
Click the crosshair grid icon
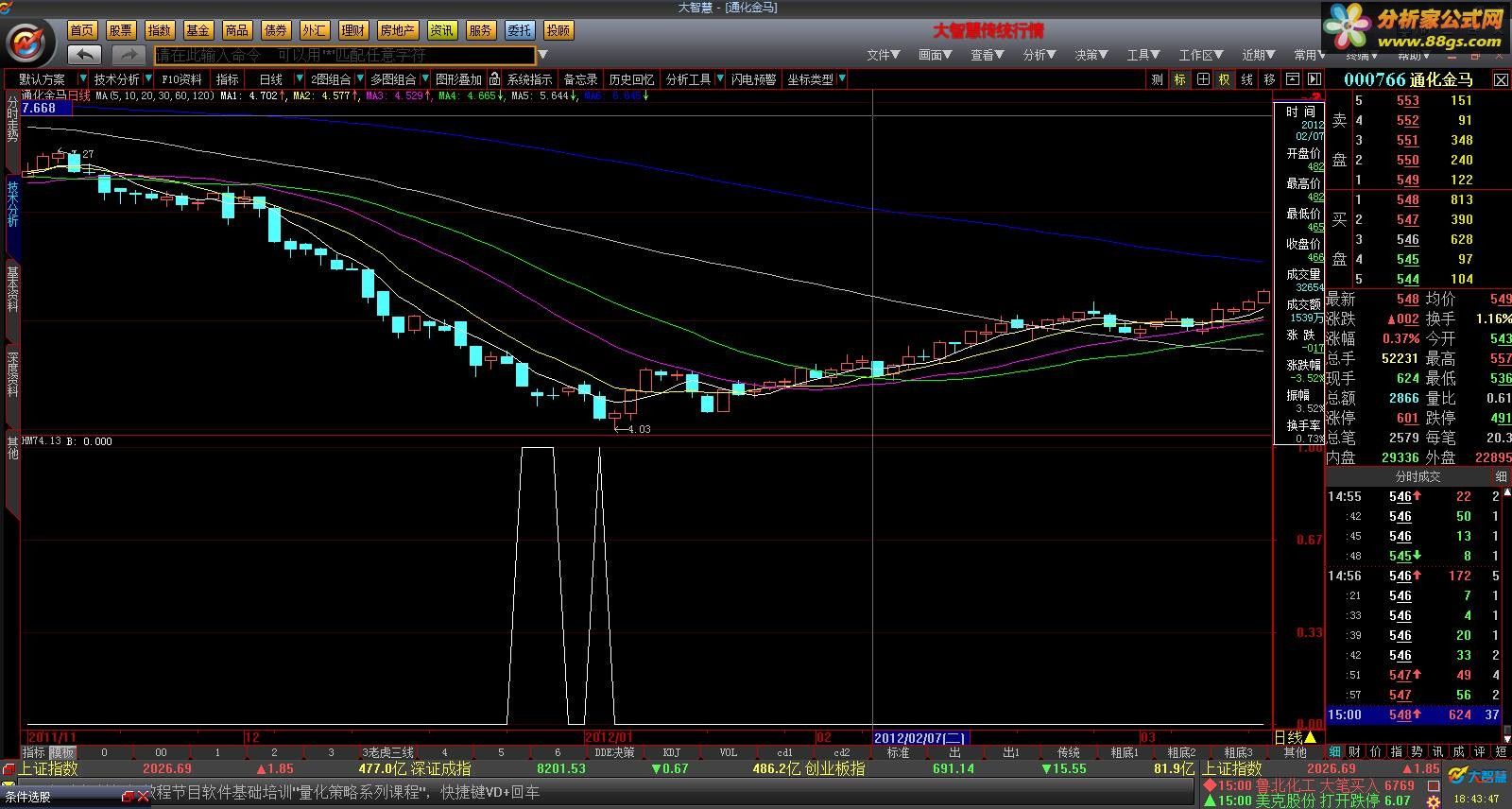[1202, 79]
